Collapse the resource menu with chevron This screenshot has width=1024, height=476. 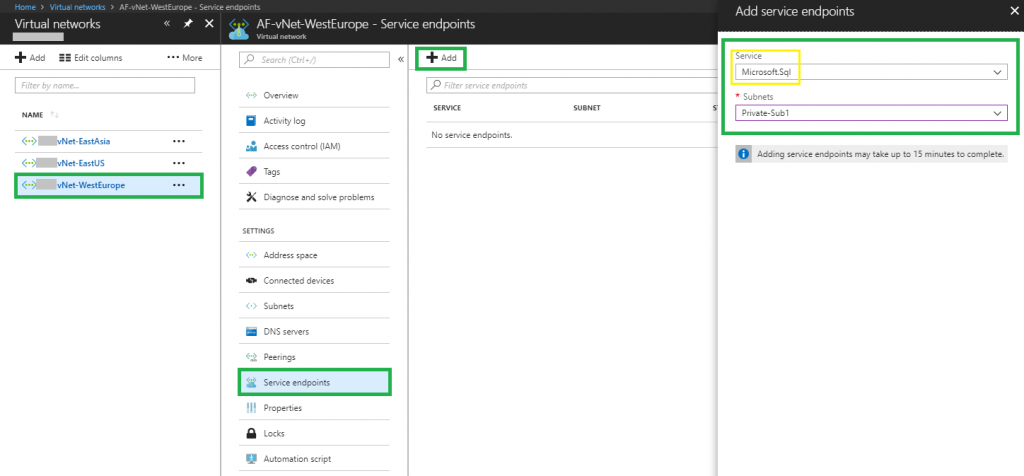pos(400,59)
